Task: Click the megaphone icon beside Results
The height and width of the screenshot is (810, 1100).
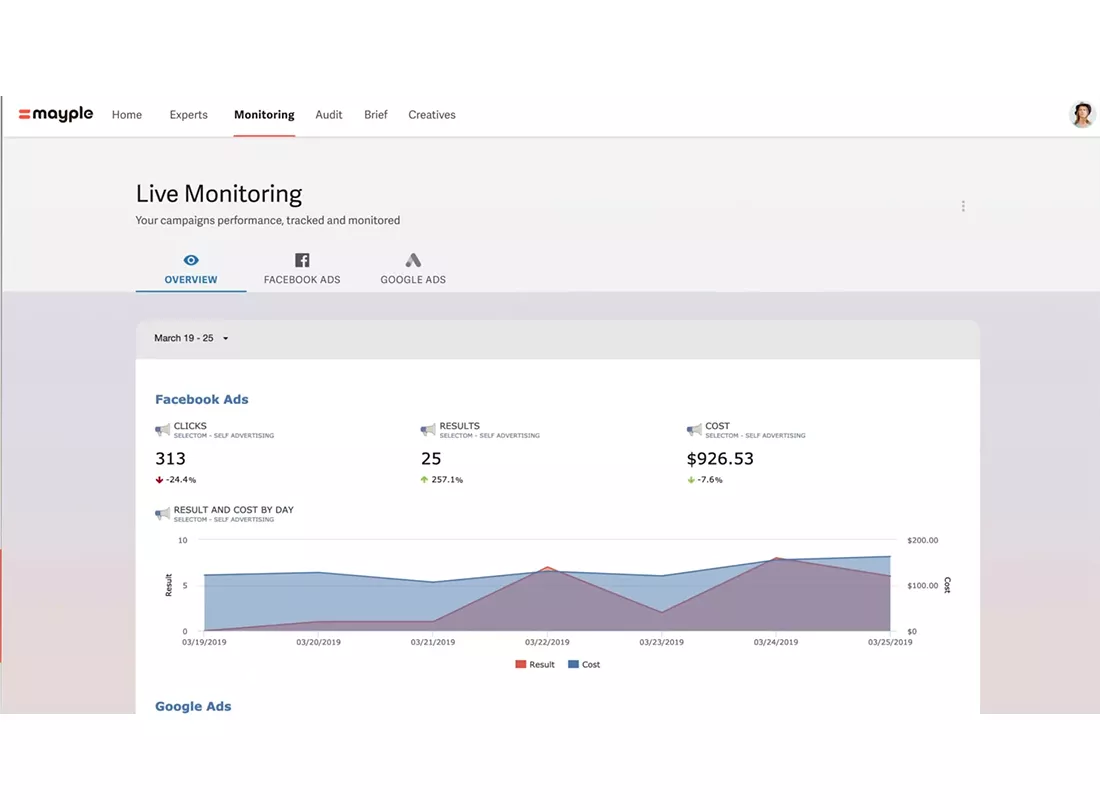Action: click(x=428, y=430)
